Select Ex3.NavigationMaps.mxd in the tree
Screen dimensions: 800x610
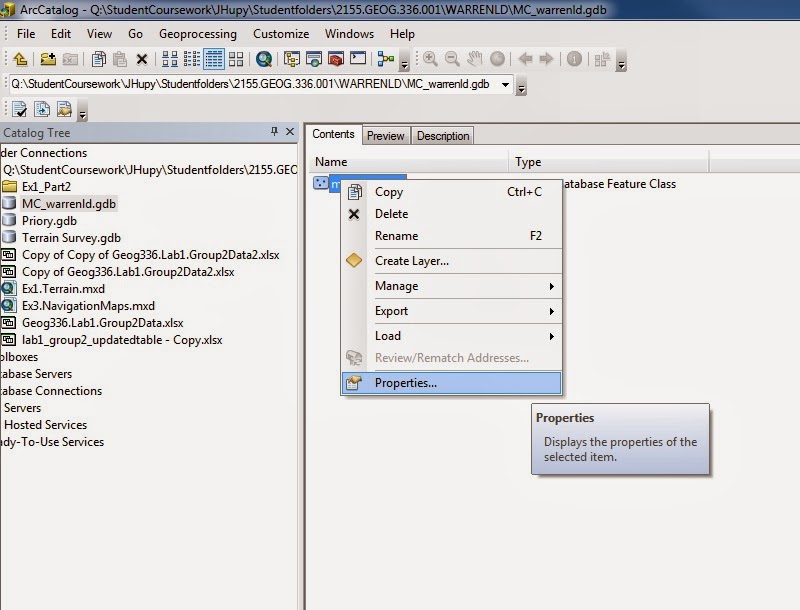click(x=88, y=306)
